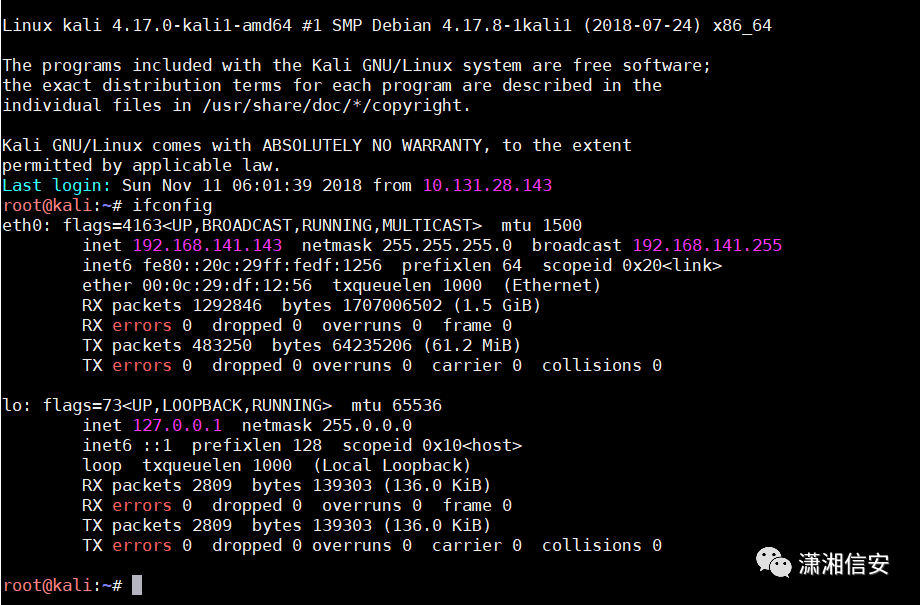The width and height of the screenshot is (920, 605).
Task: Click the broadcast address 192.168.141.255
Action: tap(707, 245)
